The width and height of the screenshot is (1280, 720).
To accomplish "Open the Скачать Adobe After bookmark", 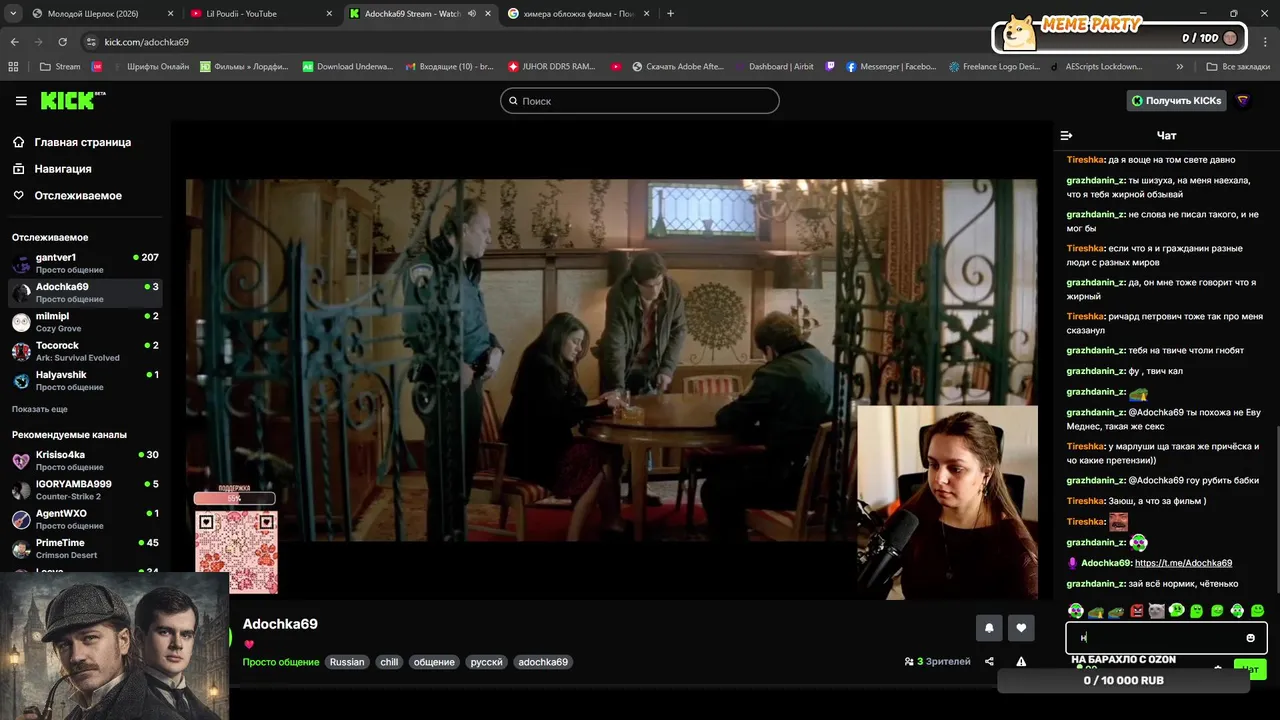I will click(x=678, y=67).
